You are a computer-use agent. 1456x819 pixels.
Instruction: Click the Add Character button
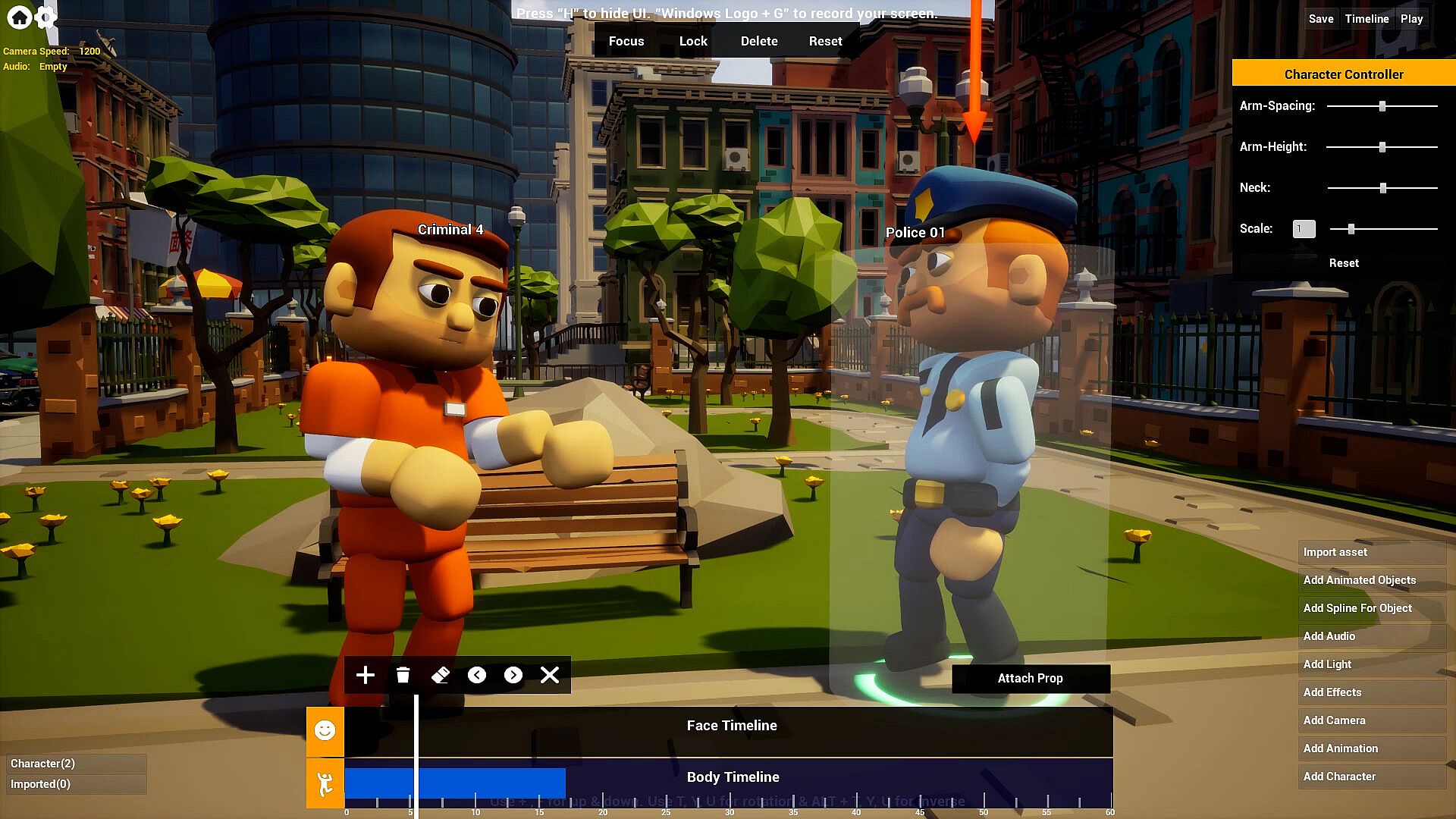pos(1371,777)
